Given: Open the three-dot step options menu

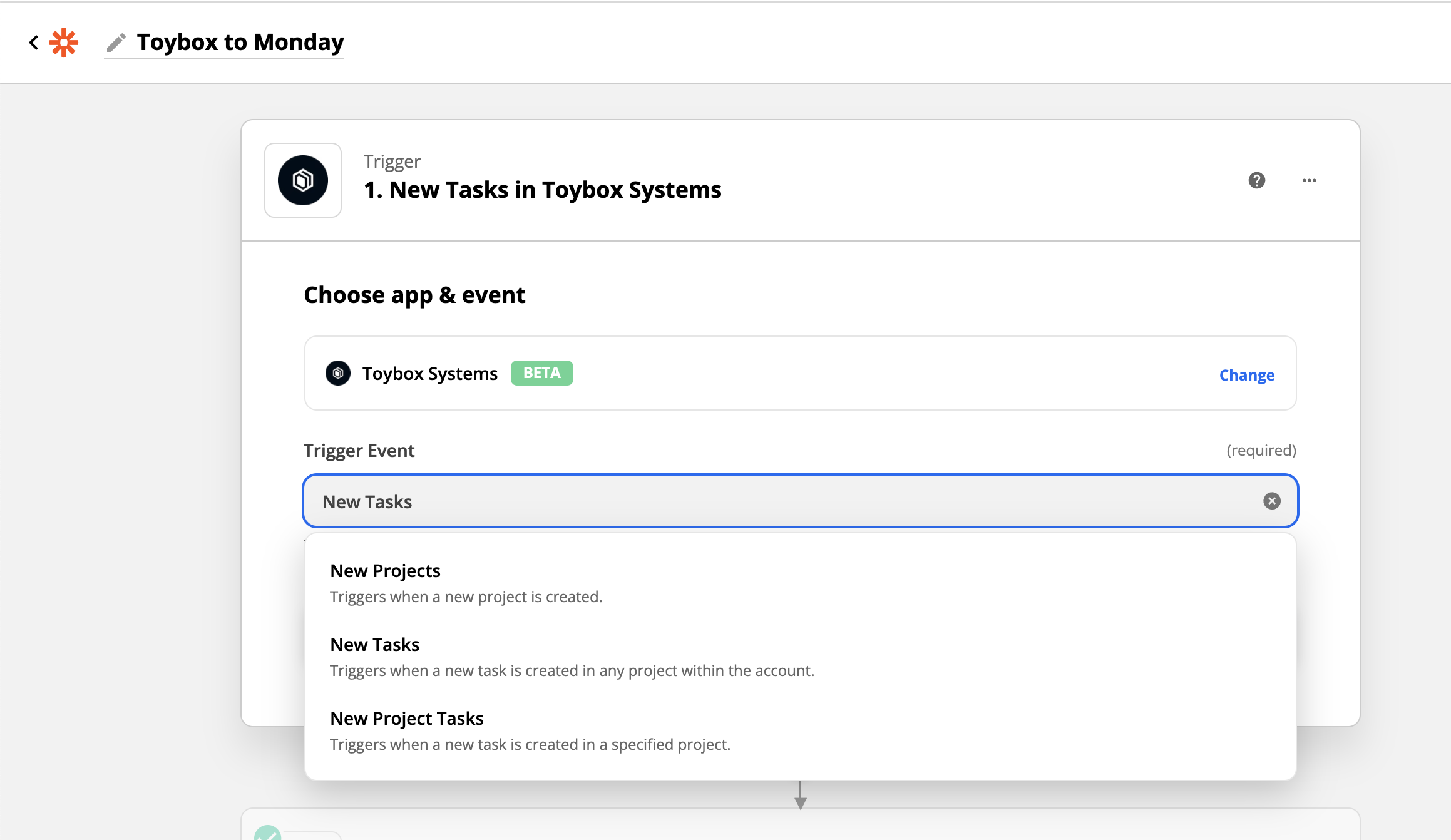Looking at the screenshot, I should tap(1309, 180).
